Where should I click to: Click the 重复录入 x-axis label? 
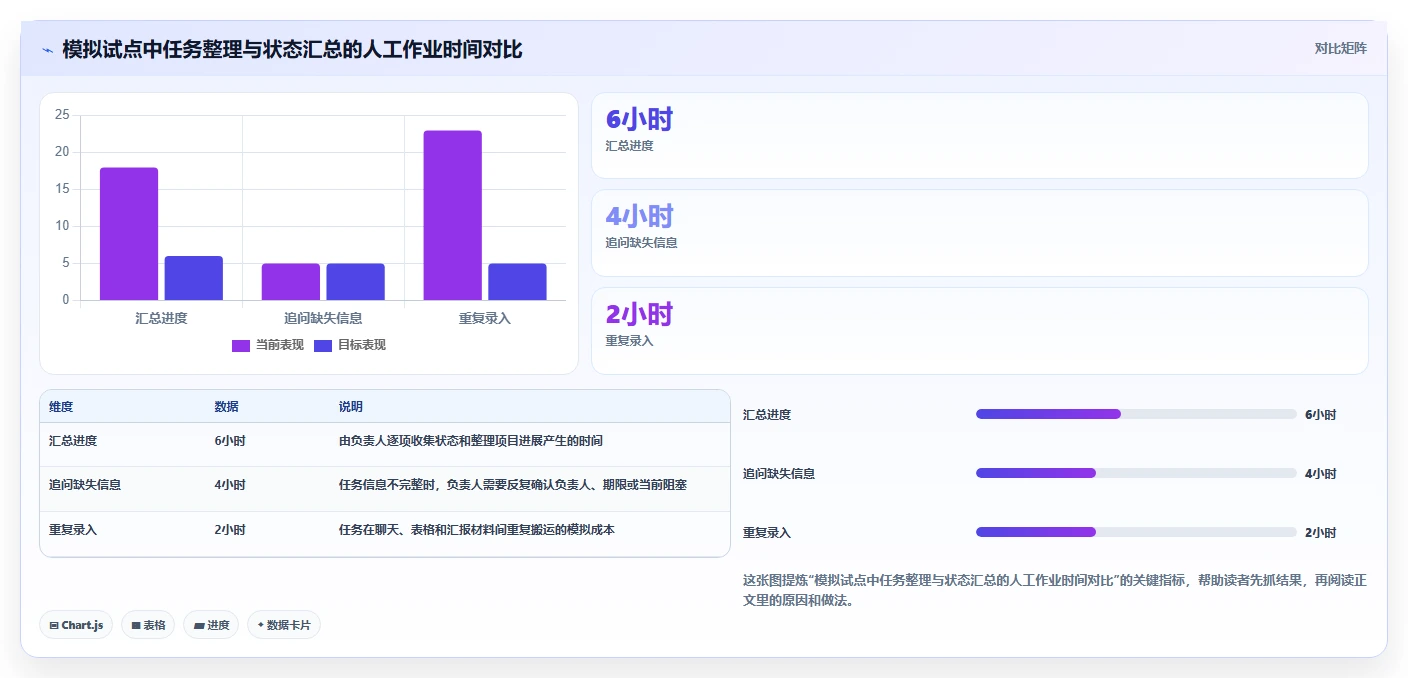[x=485, y=318]
